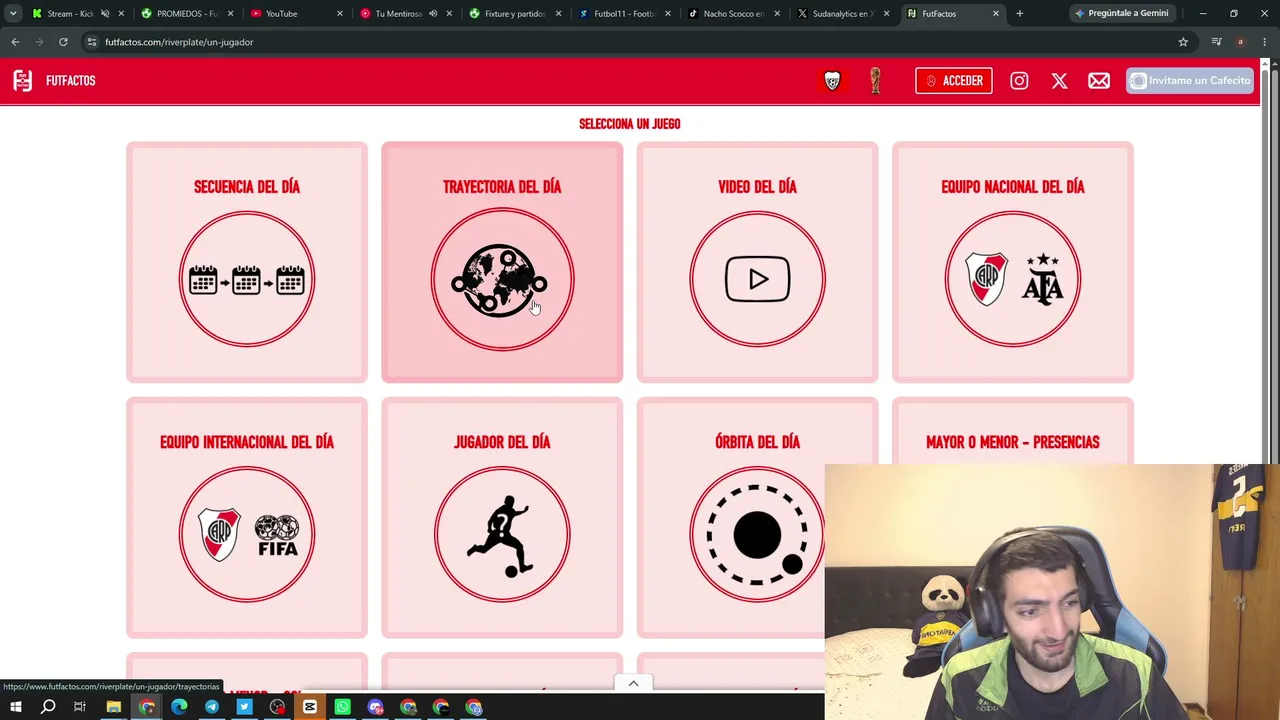Switch to the Tu Mentirosa tab
The height and width of the screenshot is (720, 1280).
(398, 14)
